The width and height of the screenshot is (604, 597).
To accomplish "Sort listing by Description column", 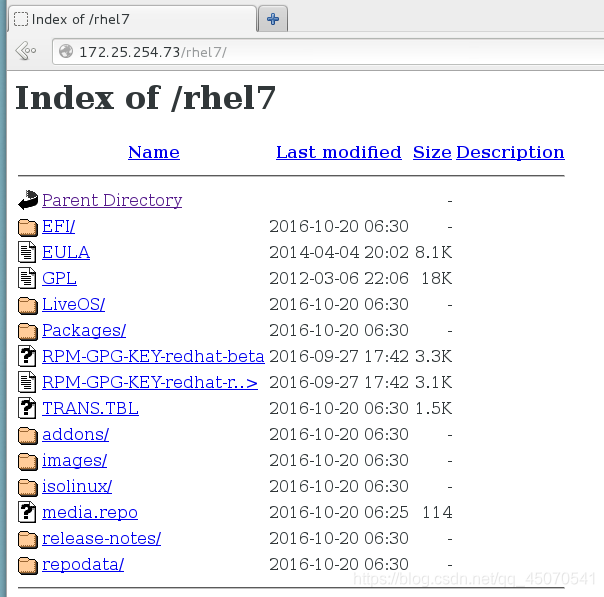I will (510, 152).
